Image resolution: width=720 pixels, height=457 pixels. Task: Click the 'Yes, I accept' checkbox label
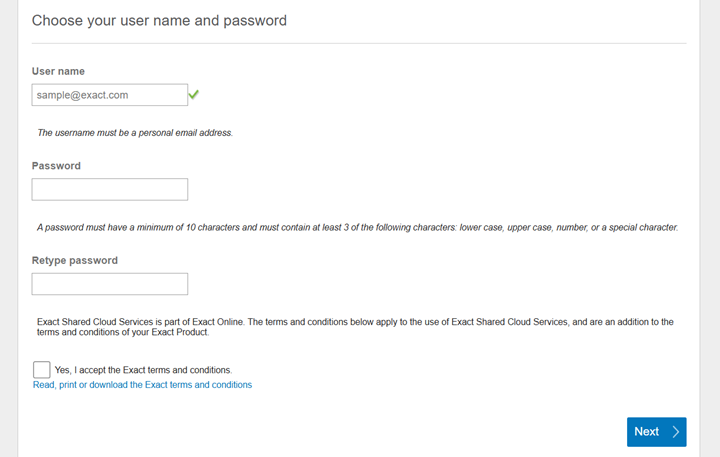click(143, 370)
